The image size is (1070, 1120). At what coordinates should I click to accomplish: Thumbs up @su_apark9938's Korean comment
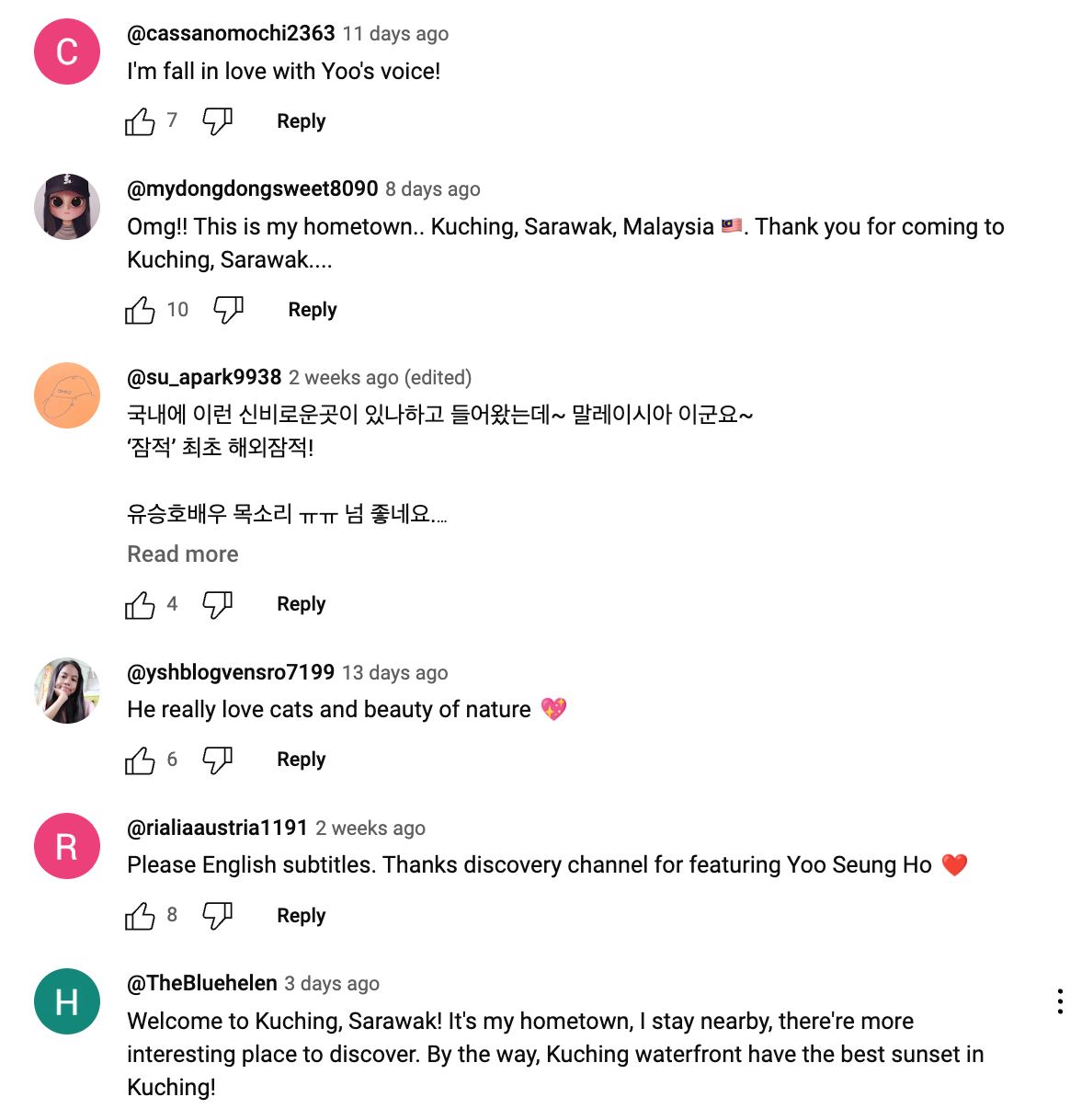[140, 604]
